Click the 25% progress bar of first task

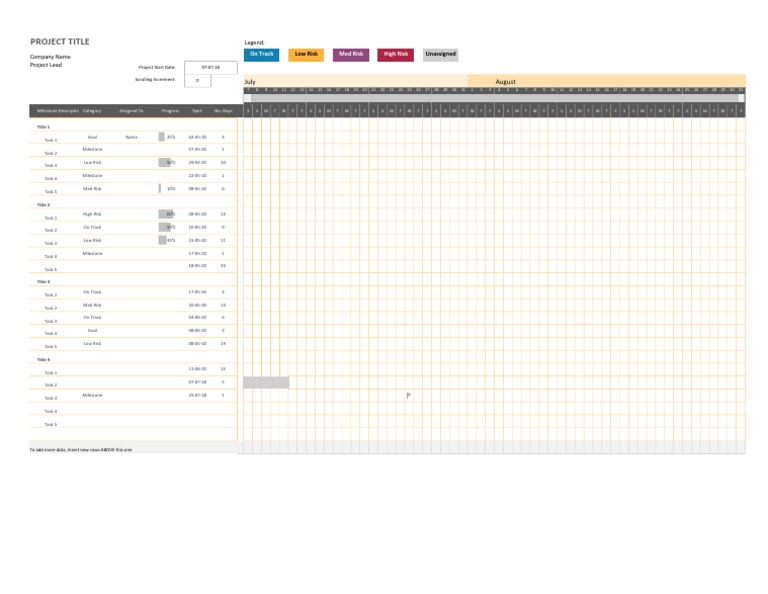(x=162, y=137)
